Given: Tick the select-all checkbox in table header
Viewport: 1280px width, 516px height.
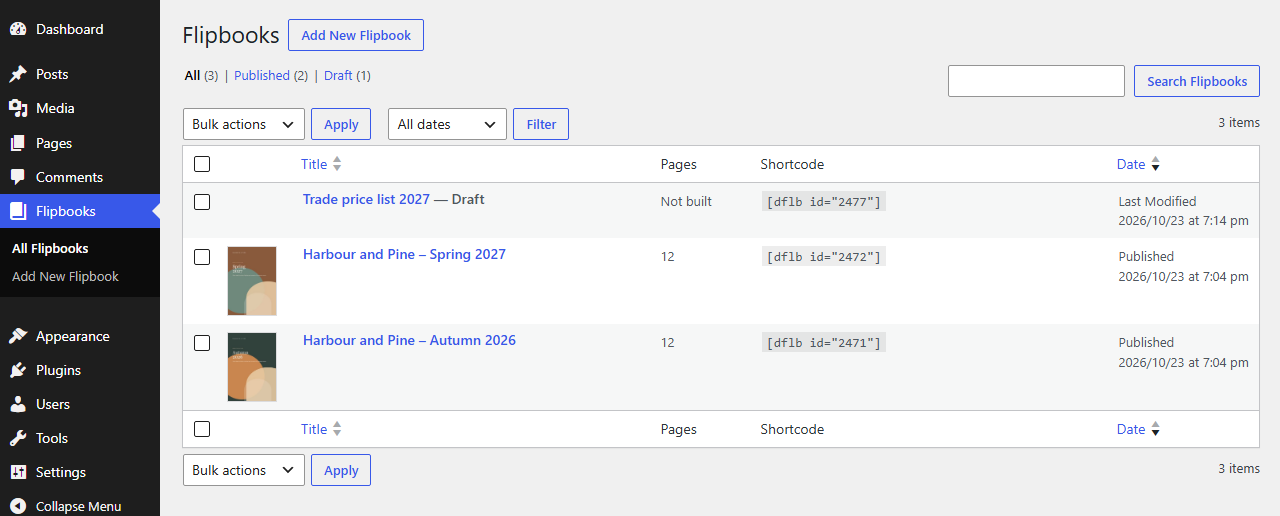Looking at the screenshot, I should pyautogui.click(x=202, y=164).
